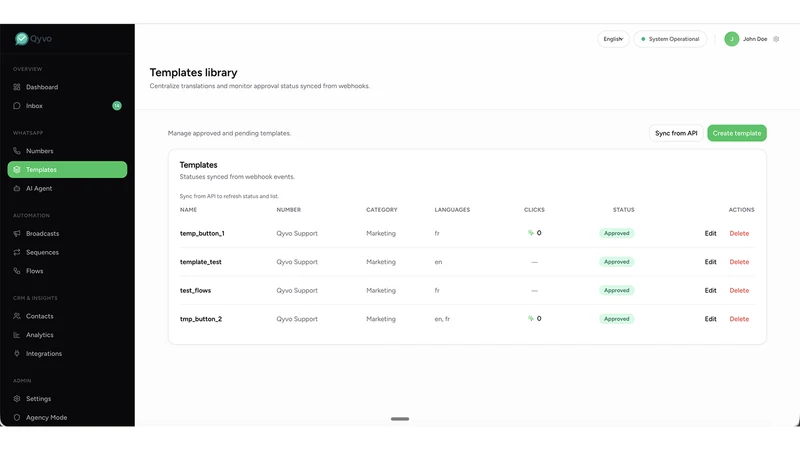Open the English language dropdown

pos(613,39)
